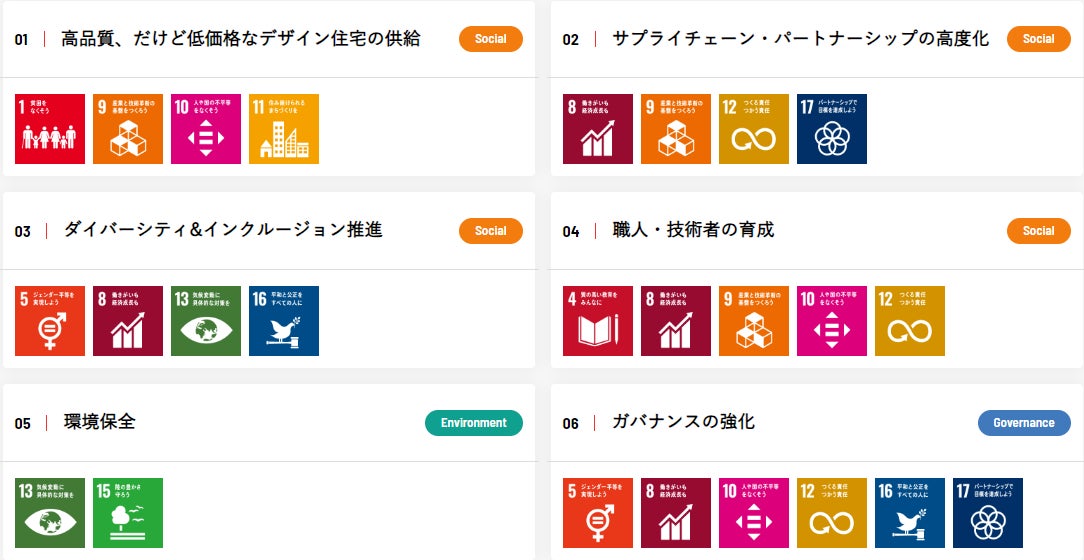This screenshot has height=560, width=1084.
Task: Click SDG 5 gender icon under ガバナンスの強化
Action: [598, 513]
